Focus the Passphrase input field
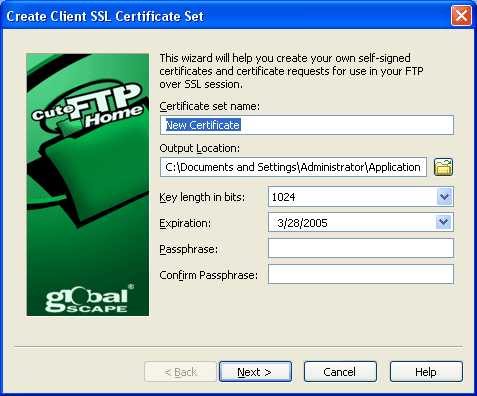The image size is (477, 396). tap(361, 248)
